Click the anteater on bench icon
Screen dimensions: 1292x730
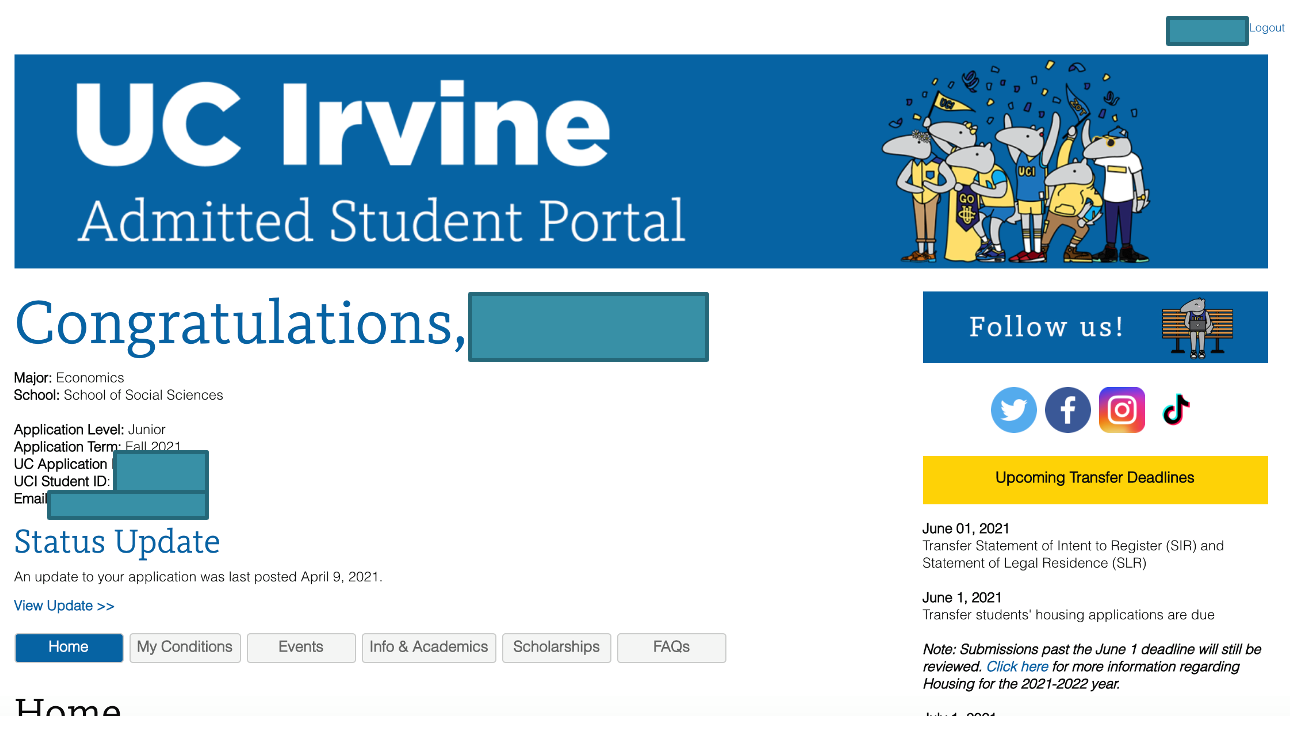pyautogui.click(x=1197, y=327)
